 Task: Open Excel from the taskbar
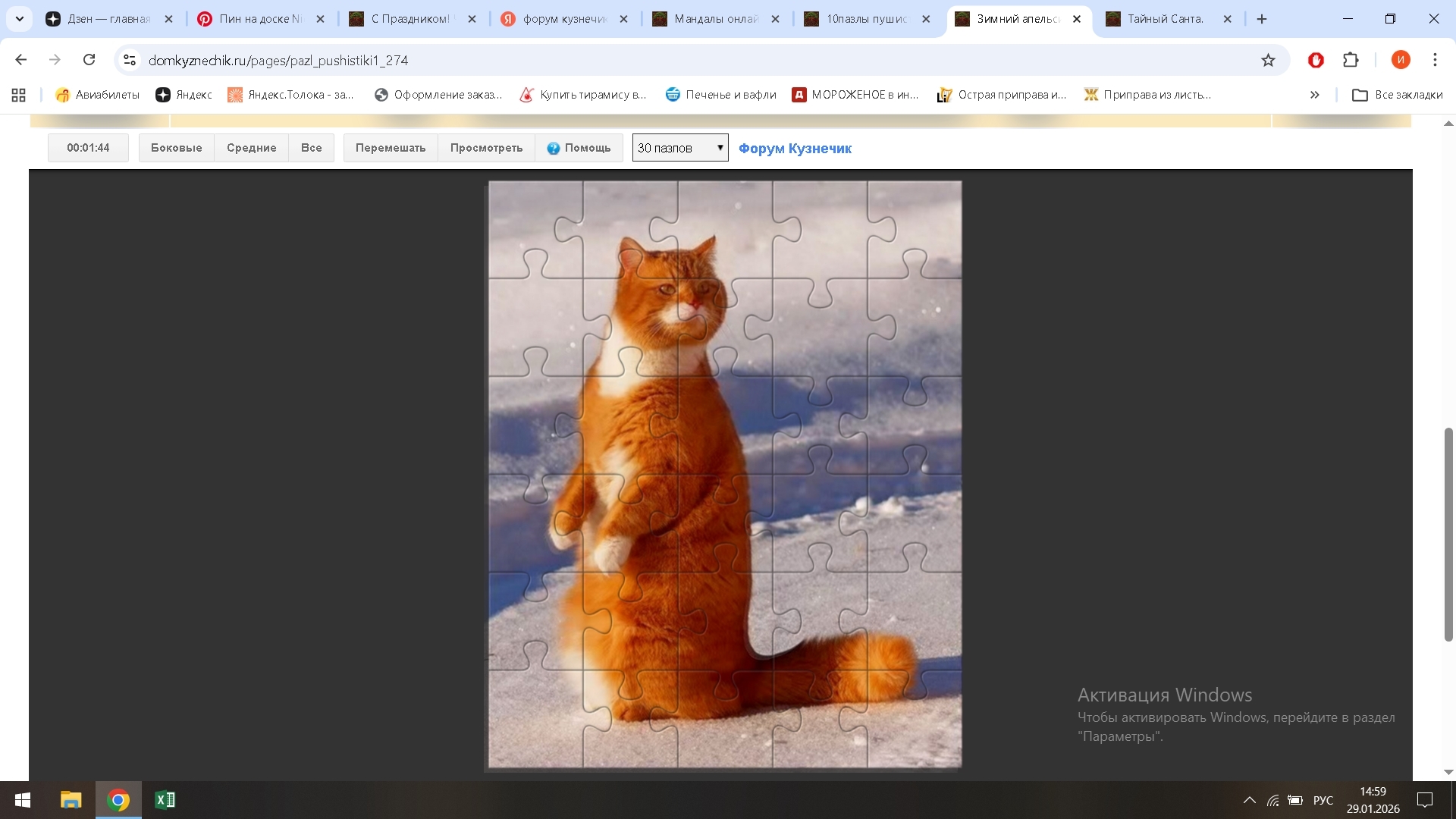tap(165, 800)
